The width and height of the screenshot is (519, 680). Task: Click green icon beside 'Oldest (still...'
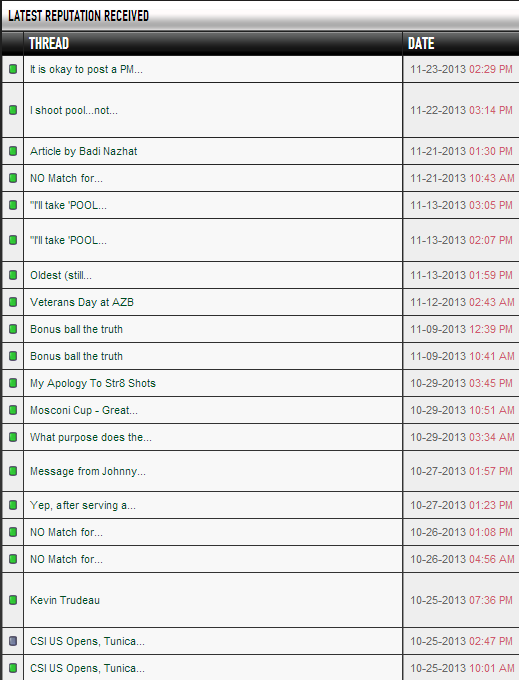click(x=13, y=275)
